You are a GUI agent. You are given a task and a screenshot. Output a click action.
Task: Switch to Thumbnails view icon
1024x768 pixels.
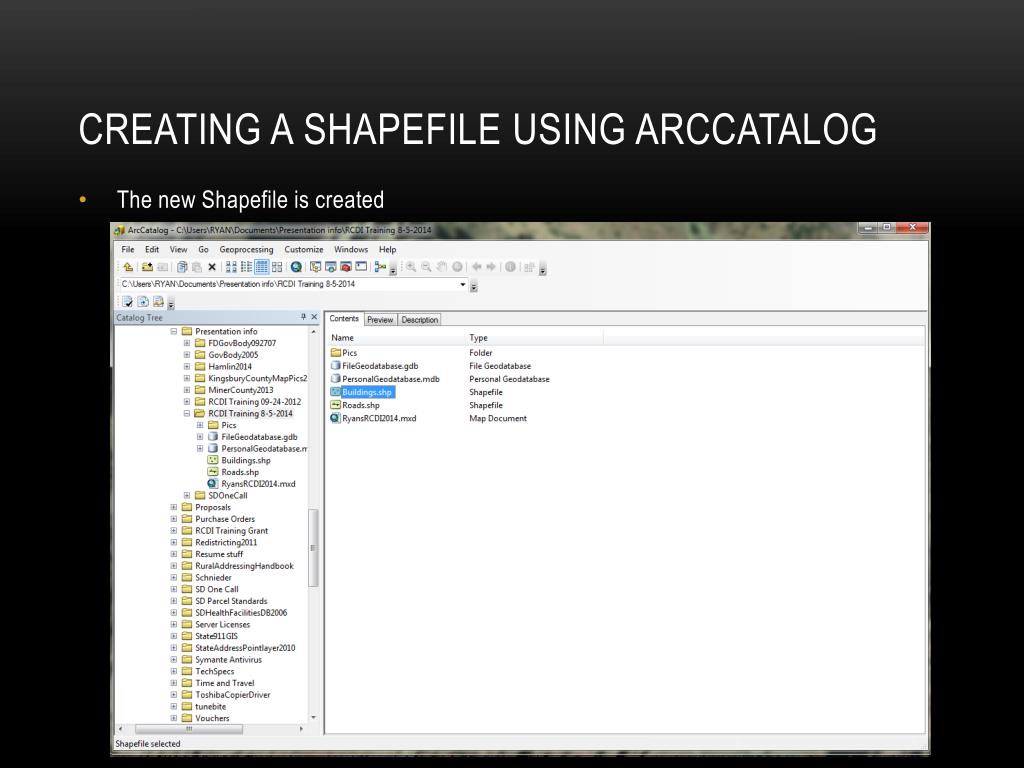click(277, 266)
